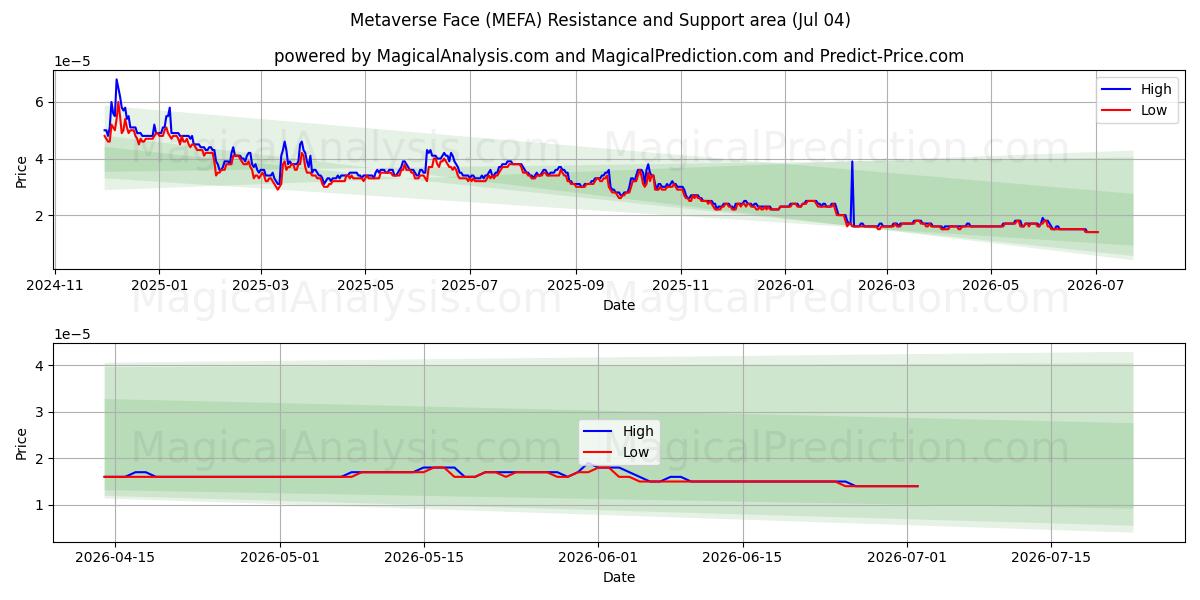The width and height of the screenshot is (1200, 600).
Task: Click the '2026-03' date tick label
Action: coord(887,286)
